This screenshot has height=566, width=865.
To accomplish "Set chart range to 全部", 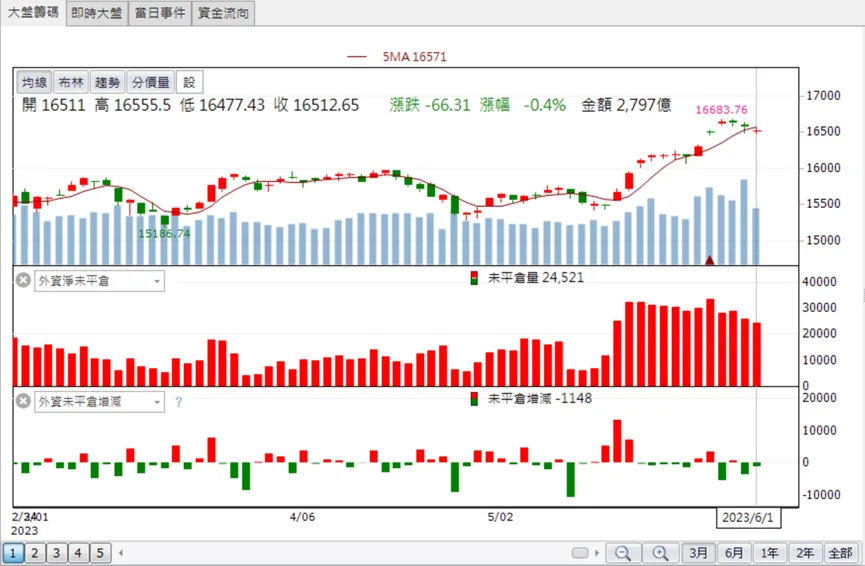I will pyautogui.click(x=841, y=553).
